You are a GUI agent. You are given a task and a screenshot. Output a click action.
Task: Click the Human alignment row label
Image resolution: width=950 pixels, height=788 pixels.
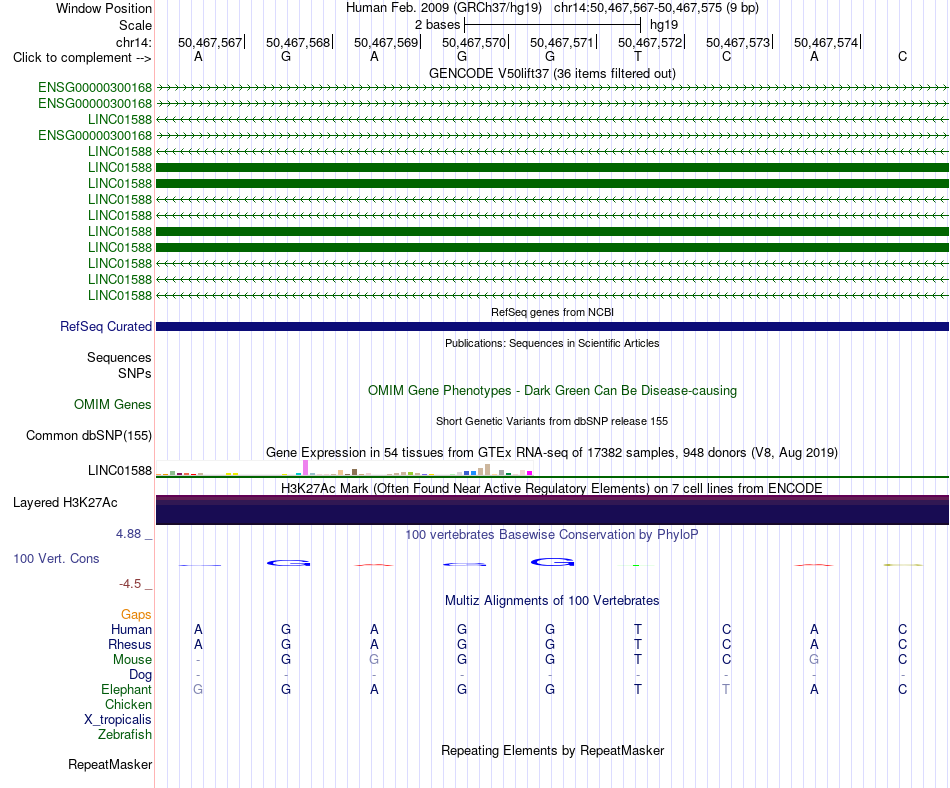(x=131, y=629)
